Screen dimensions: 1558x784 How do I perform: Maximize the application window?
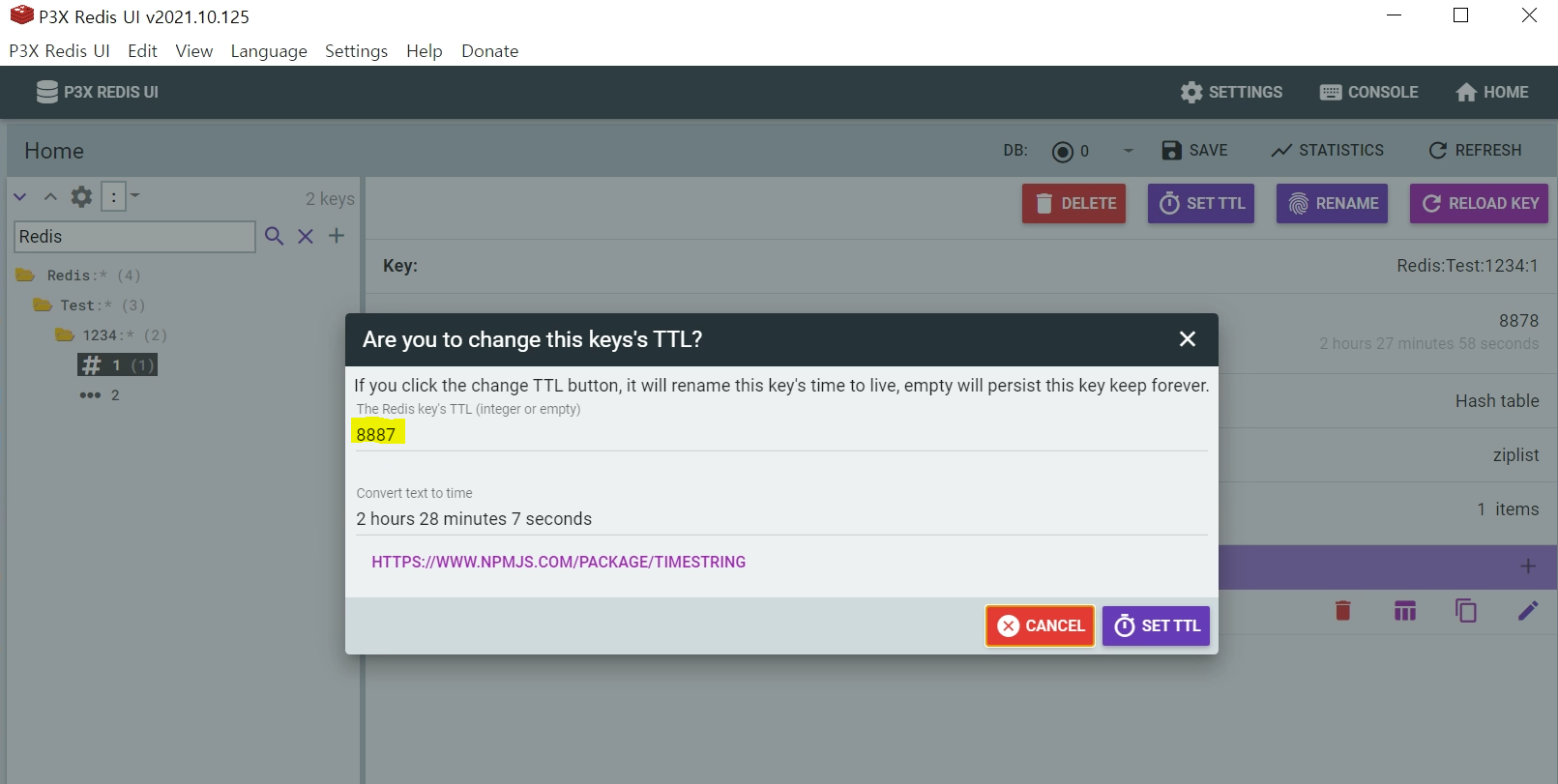[1461, 15]
